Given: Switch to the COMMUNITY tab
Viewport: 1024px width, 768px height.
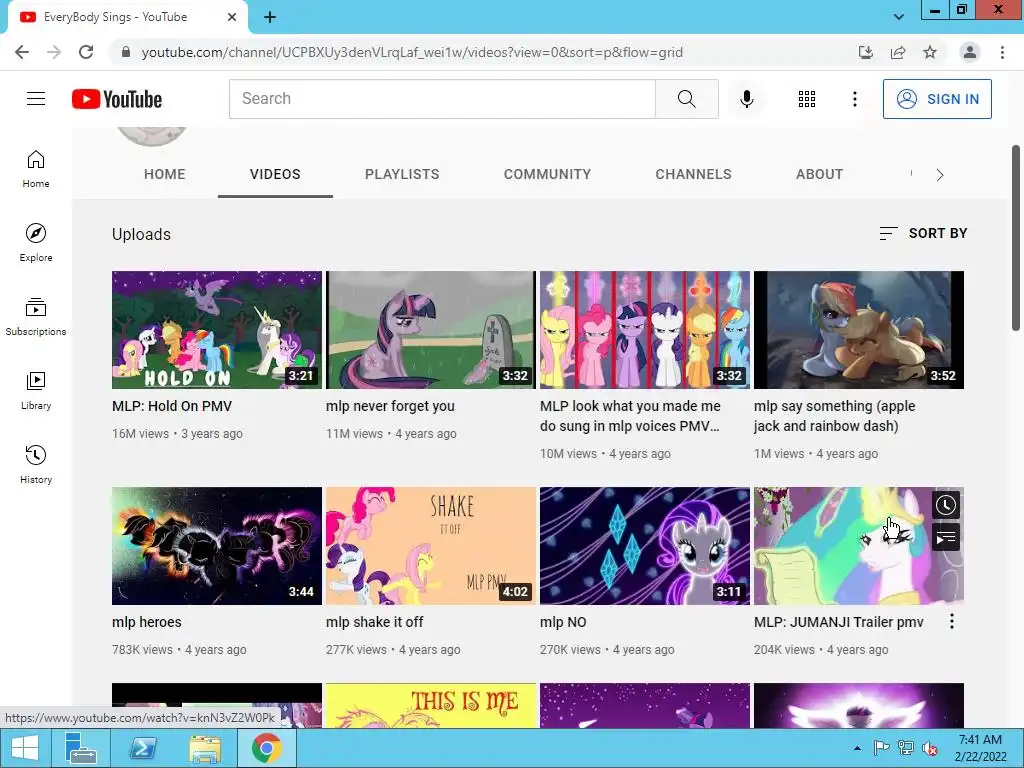Looking at the screenshot, I should 547,174.
